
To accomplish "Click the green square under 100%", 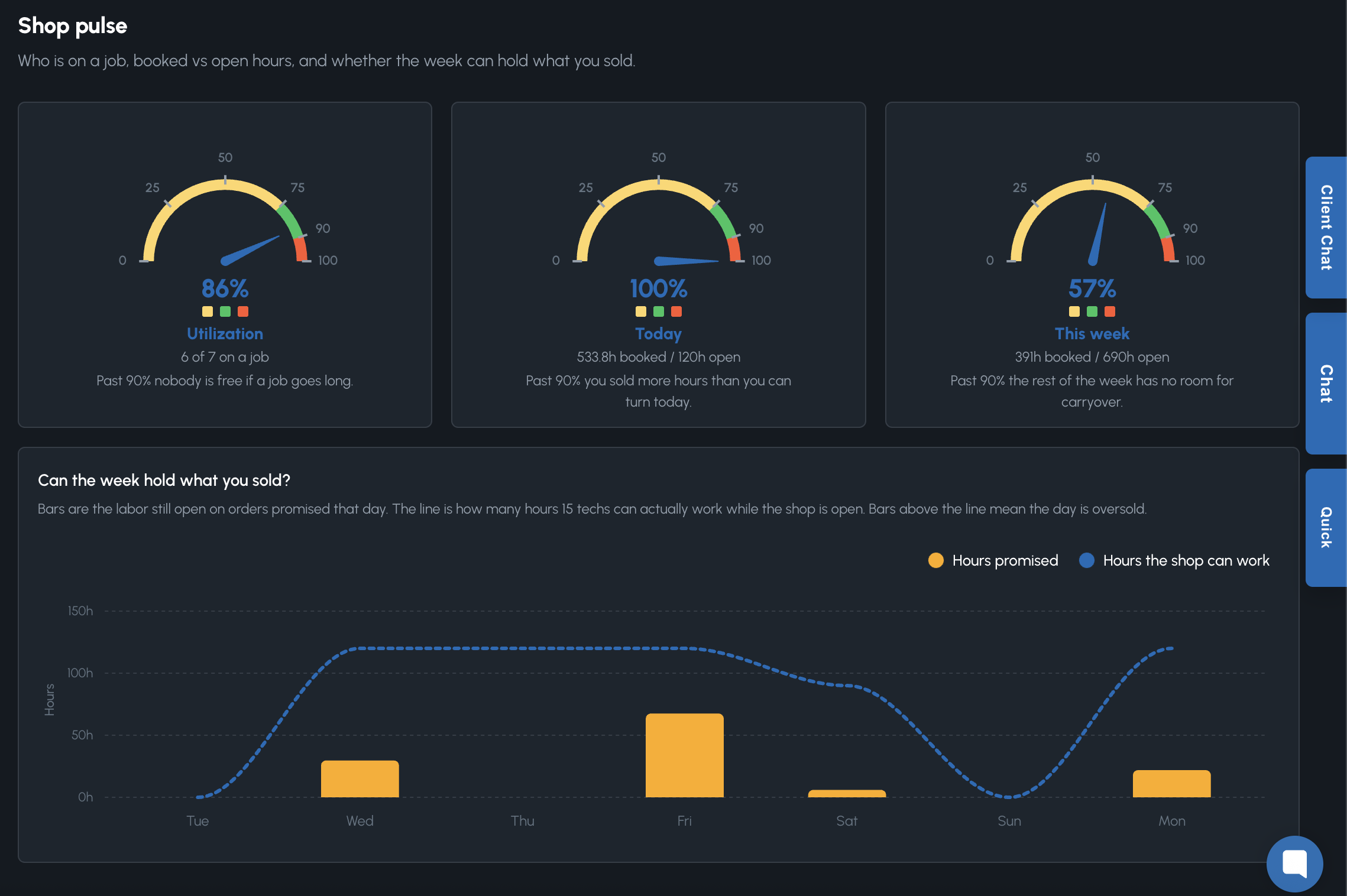I will [659, 311].
